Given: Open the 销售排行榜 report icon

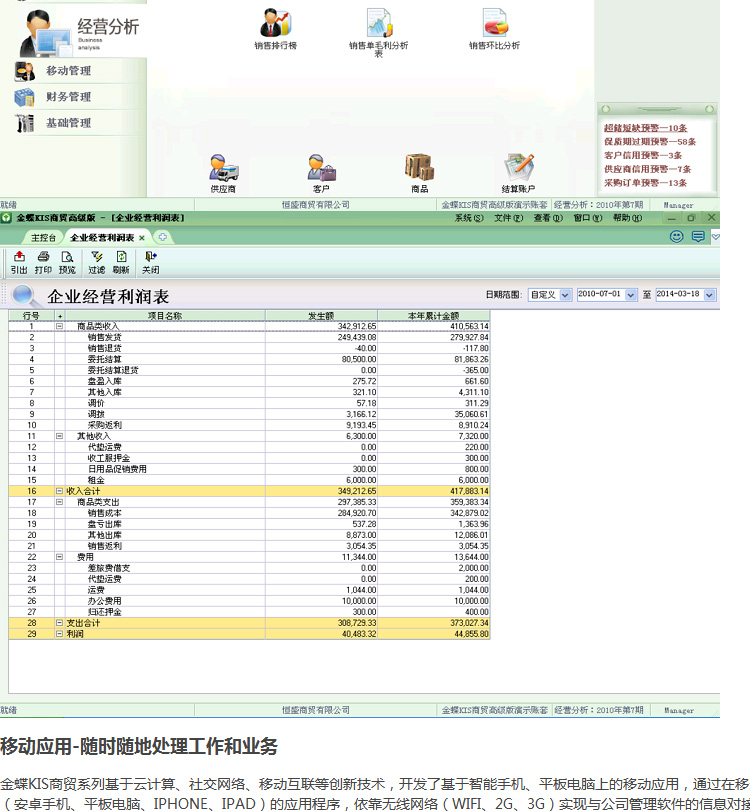Looking at the screenshot, I should point(276,22).
